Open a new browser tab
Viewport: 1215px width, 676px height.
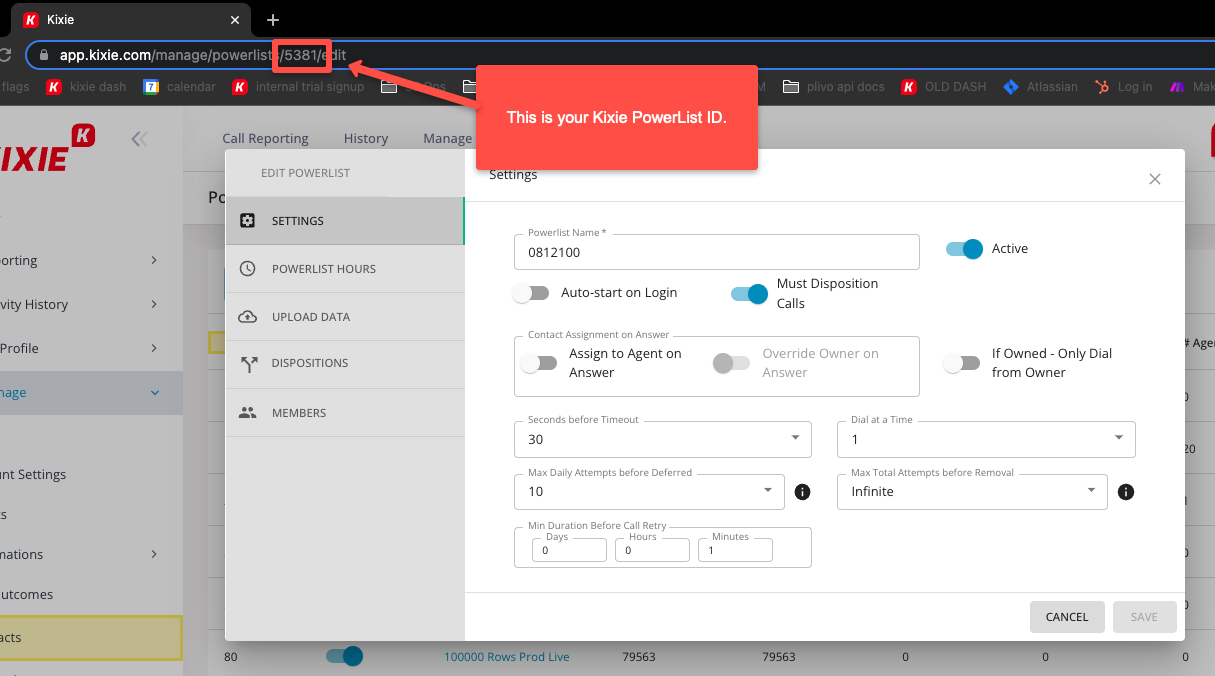tap(273, 20)
